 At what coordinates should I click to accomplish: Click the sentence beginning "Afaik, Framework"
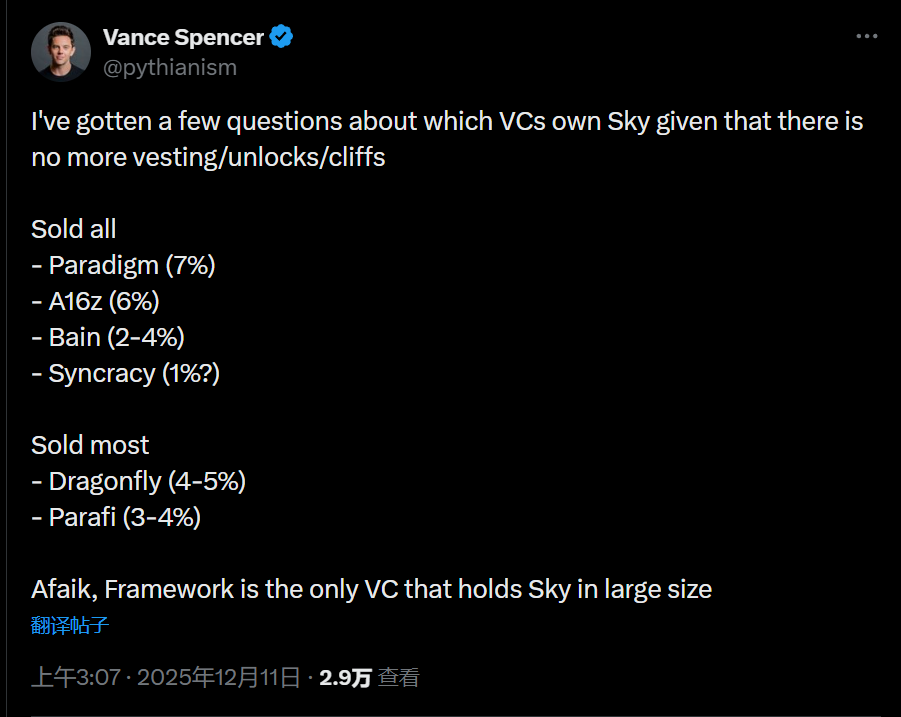coord(371,589)
